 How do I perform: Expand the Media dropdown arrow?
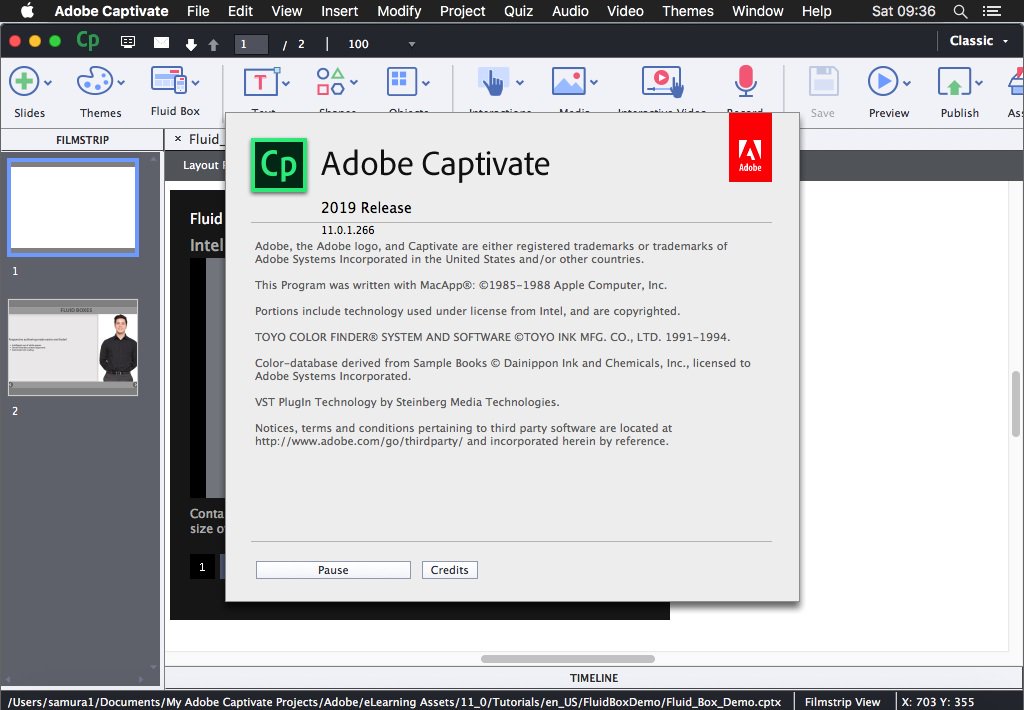point(594,83)
